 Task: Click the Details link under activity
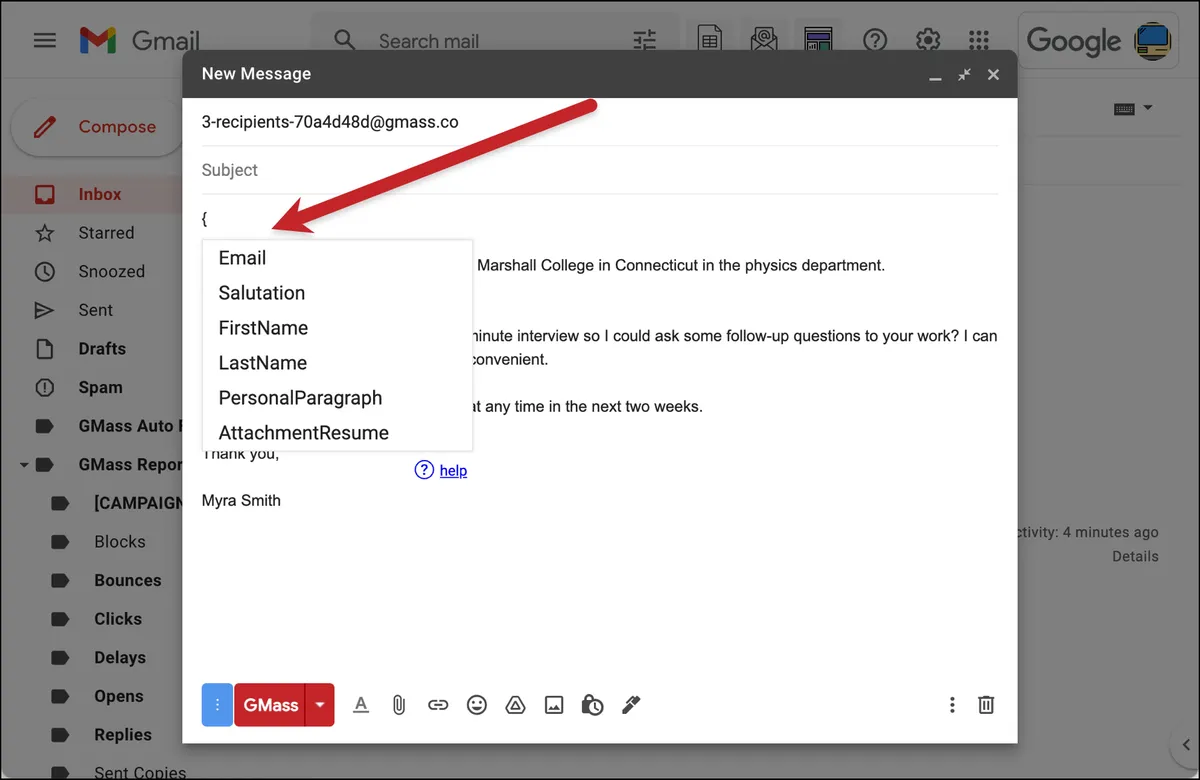[1135, 556]
